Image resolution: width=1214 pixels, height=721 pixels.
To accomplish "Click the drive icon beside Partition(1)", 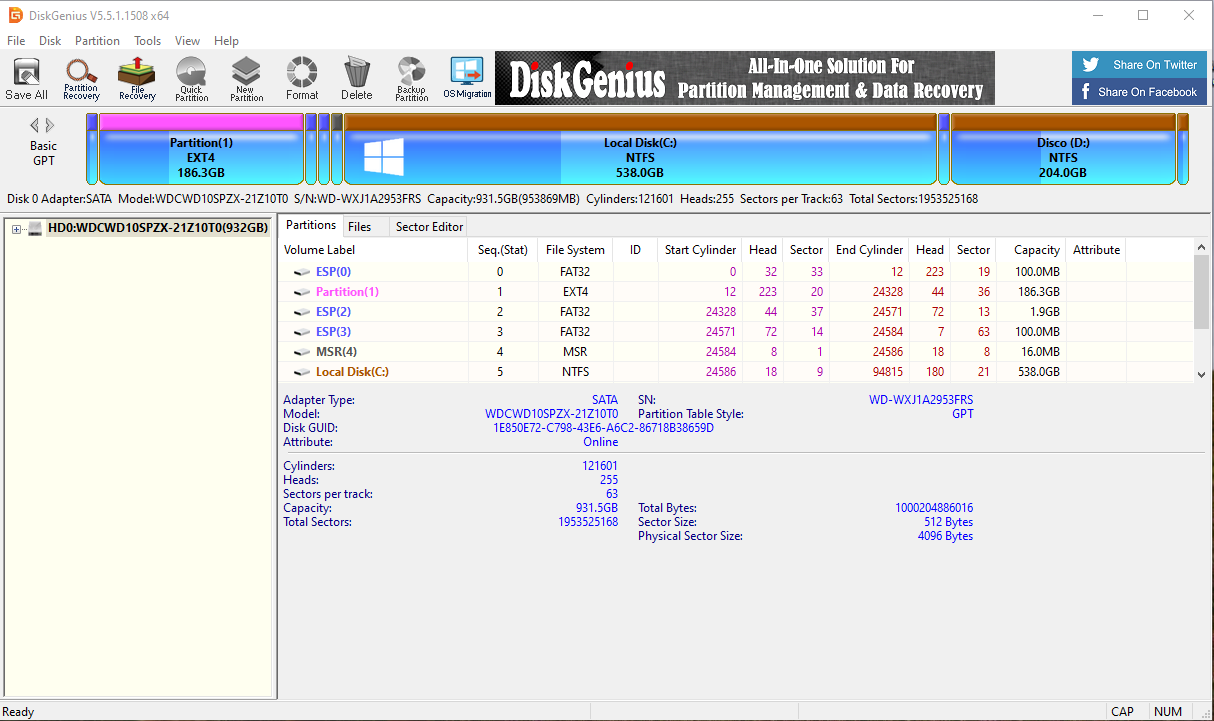I will pos(302,292).
